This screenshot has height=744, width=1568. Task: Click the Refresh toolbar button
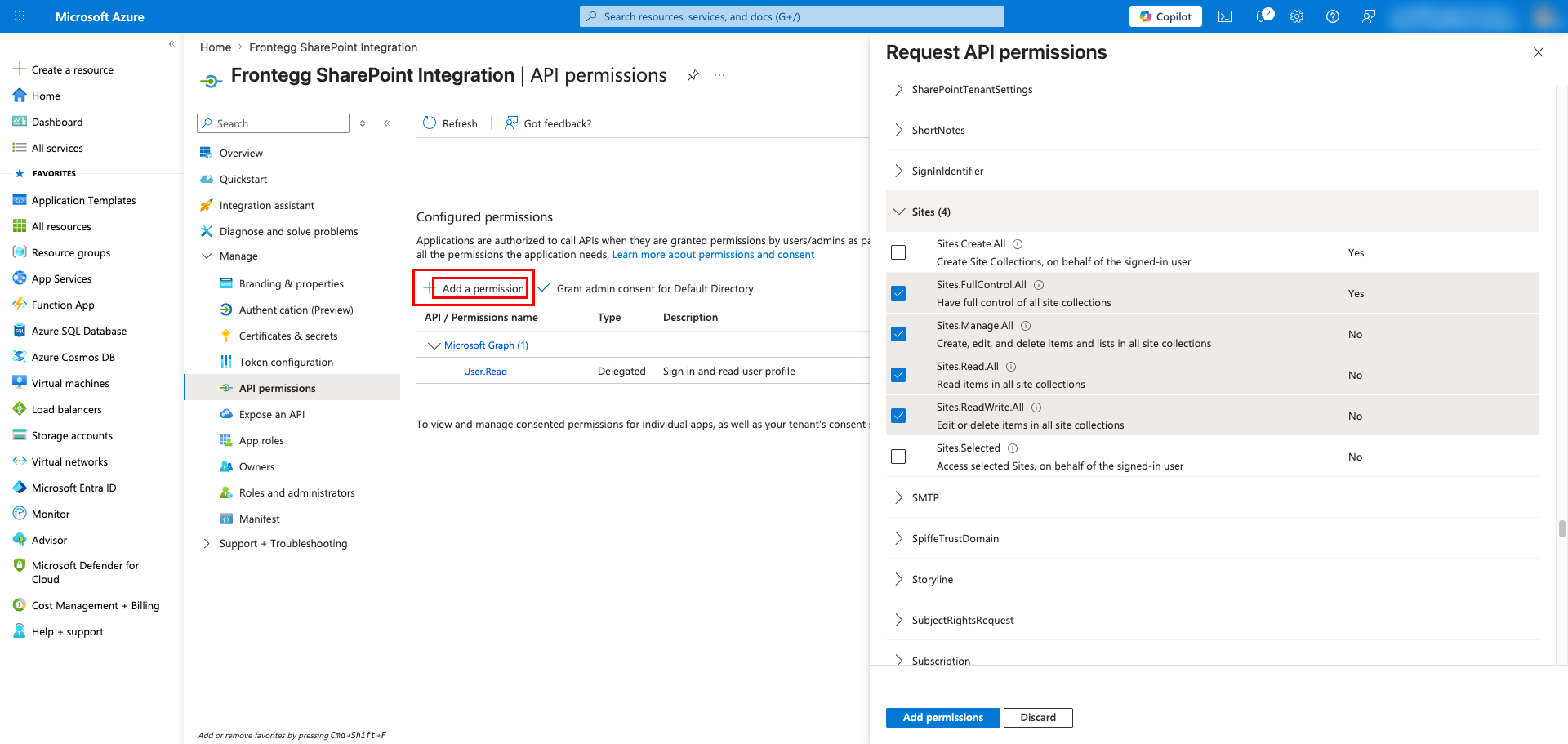pos(450,123)
